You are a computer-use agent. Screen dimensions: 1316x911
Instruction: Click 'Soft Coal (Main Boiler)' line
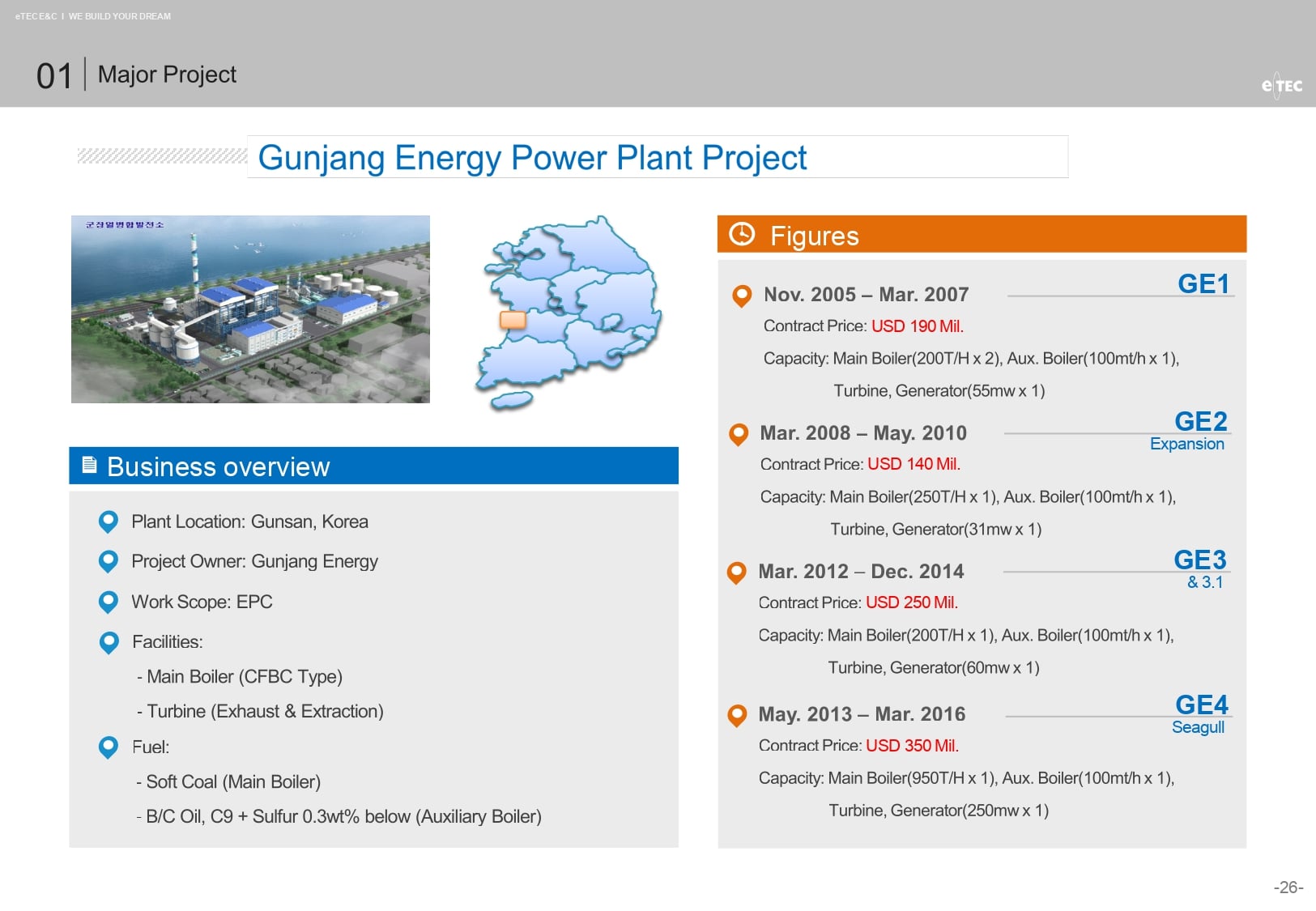pos(228,782)
